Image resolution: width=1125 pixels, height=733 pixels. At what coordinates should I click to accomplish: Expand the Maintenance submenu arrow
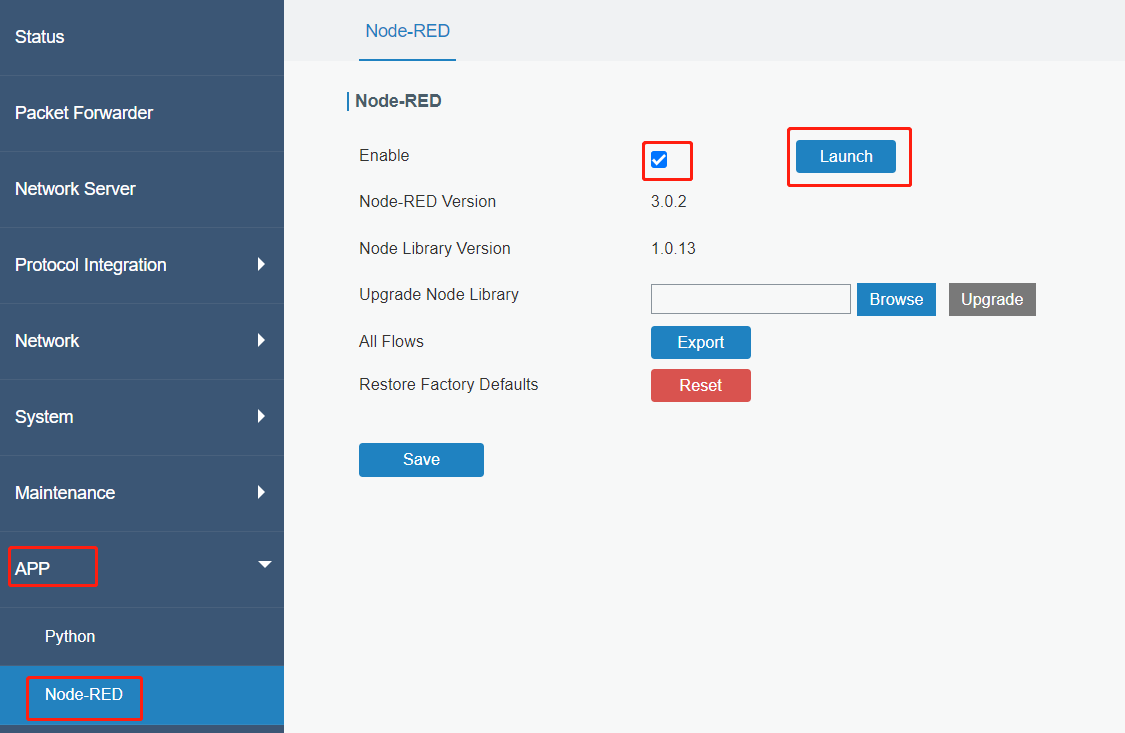(261, 492)
